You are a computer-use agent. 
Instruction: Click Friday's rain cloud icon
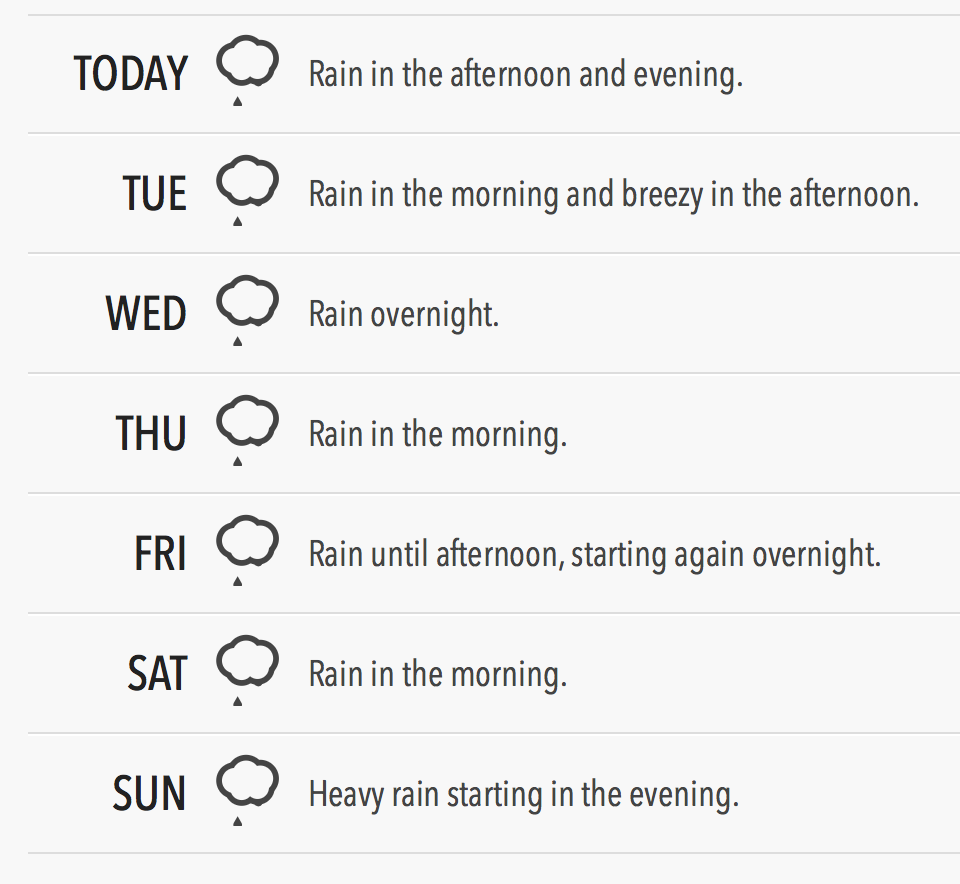tap(247, 547)
